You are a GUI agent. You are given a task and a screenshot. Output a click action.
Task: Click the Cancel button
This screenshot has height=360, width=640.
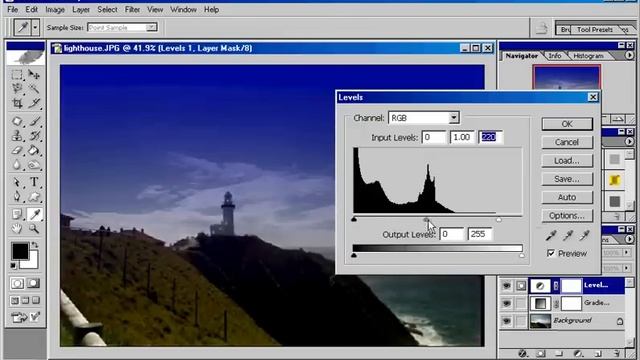point(567,142)
